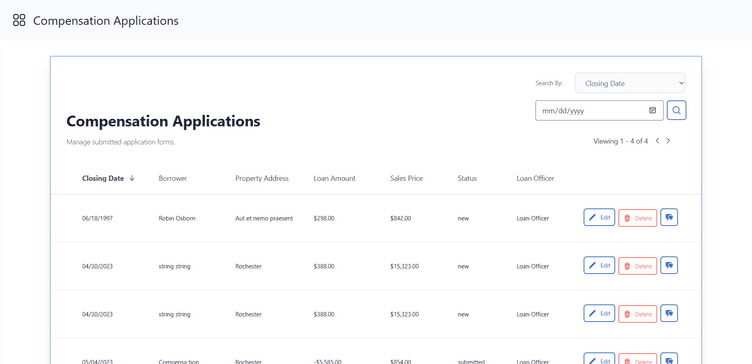Click the Viewing 1 - 4 of 4 text
Viewport: 752px width, 364px height.
pos(621,141)
